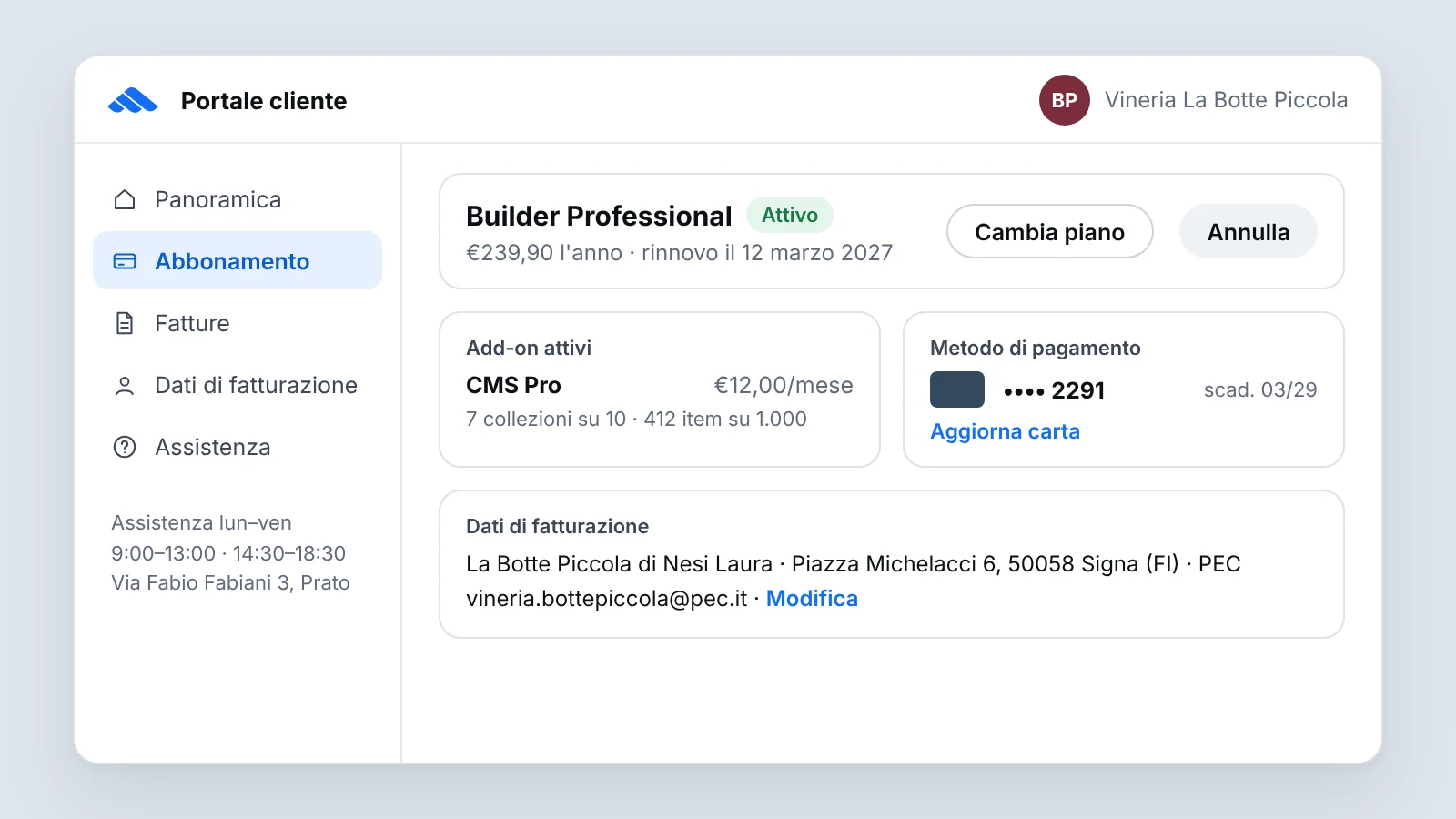Click the blue portal logo icon
Screen dimensions: 1456x819
[x=133, y=100]
